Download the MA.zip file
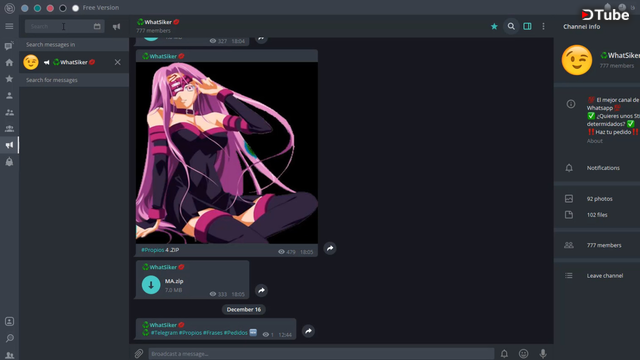Image resolution: width=640 pixels, height=360 pixels. [151, 285]
